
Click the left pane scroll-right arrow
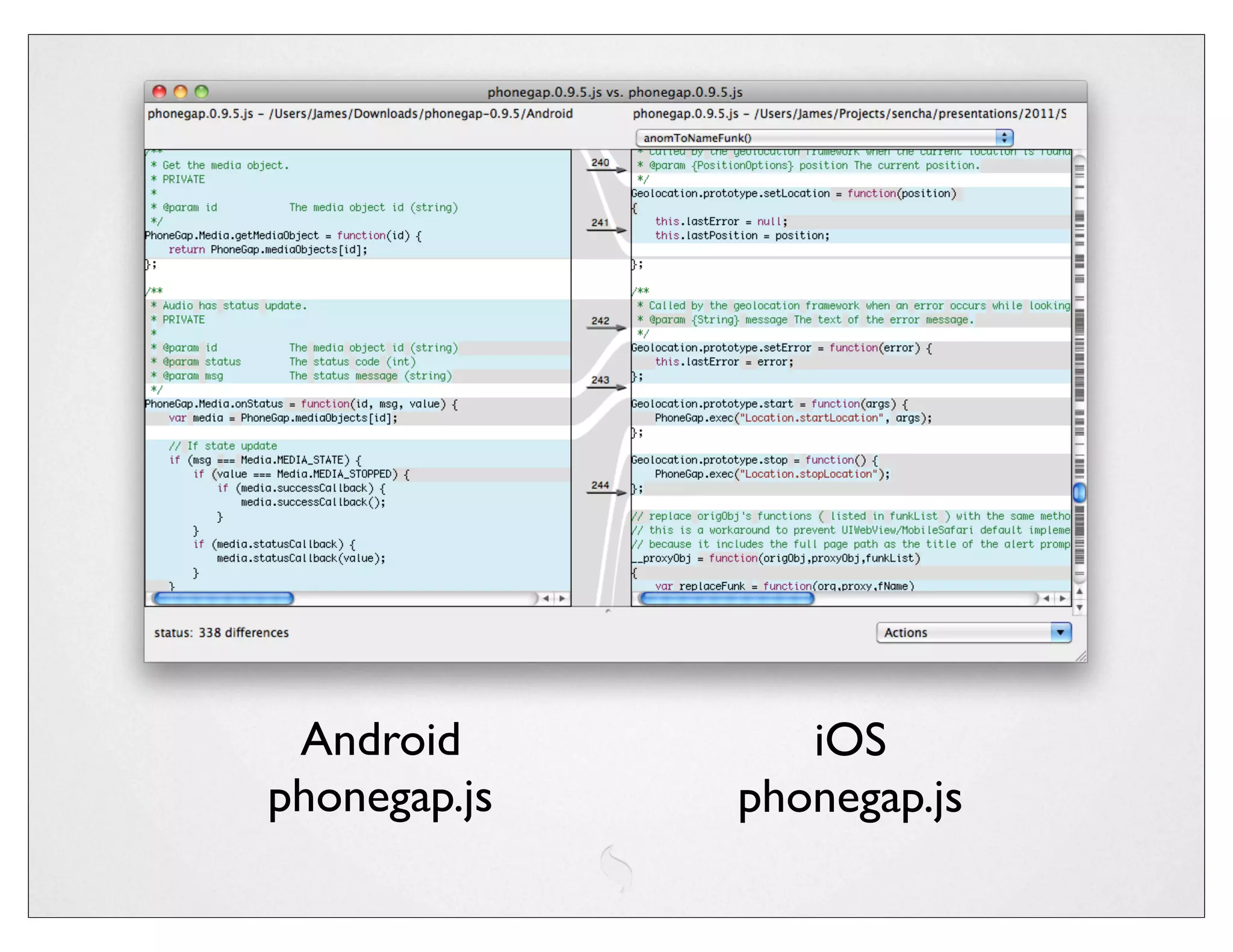coord(562,598)
